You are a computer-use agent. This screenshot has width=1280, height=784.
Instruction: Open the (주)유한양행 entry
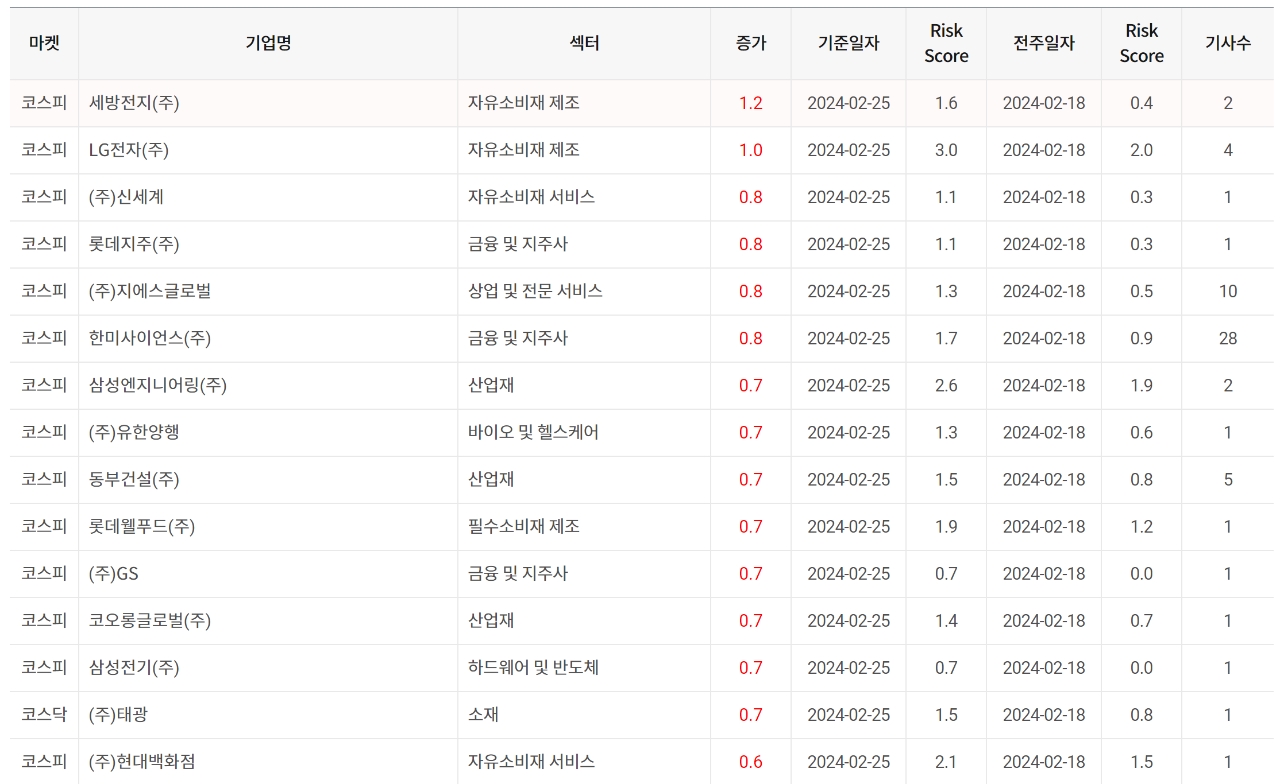coord(134,432)
